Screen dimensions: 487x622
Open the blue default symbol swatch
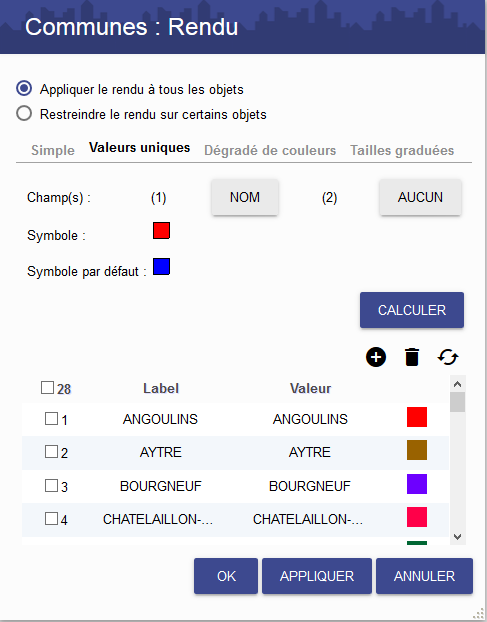pyautogui.click(x=161, y=267)
